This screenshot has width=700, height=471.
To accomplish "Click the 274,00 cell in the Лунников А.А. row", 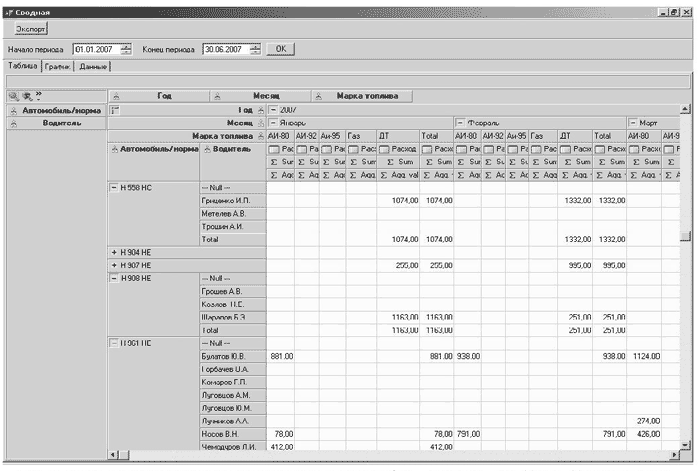I will (x=644, y=421).
